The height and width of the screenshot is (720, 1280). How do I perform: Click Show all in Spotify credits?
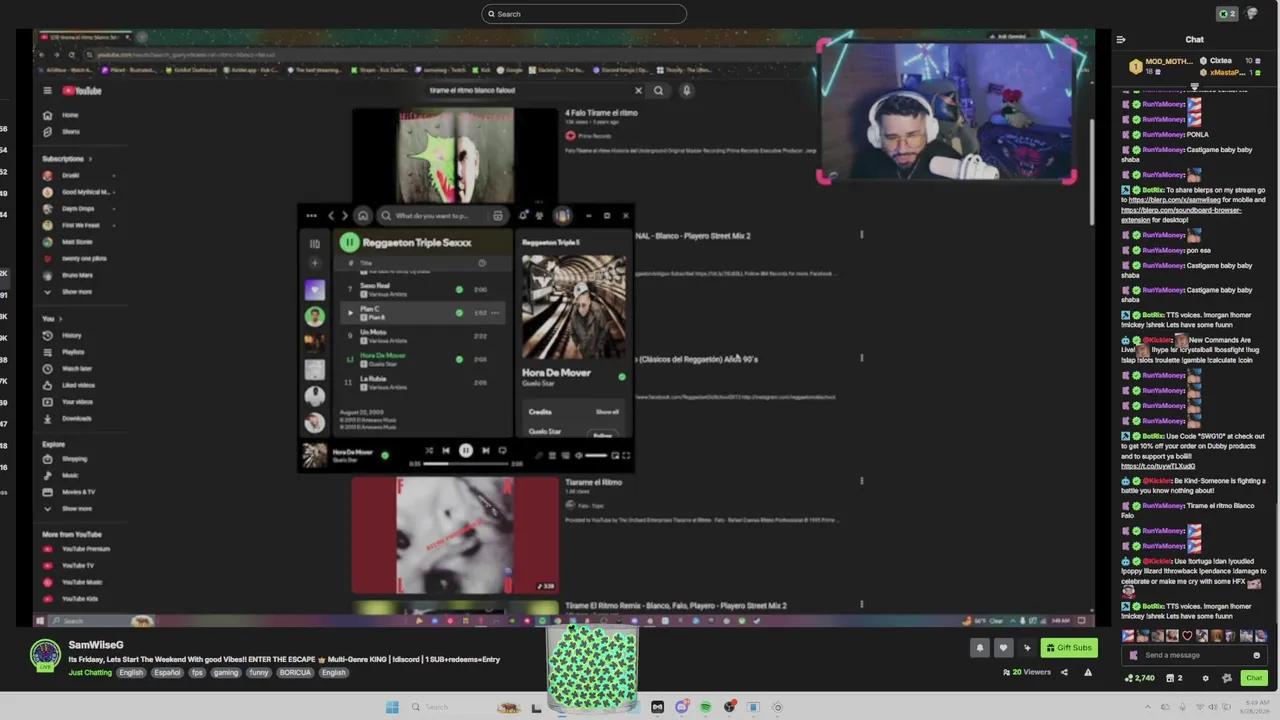click(x=607, y=412)
